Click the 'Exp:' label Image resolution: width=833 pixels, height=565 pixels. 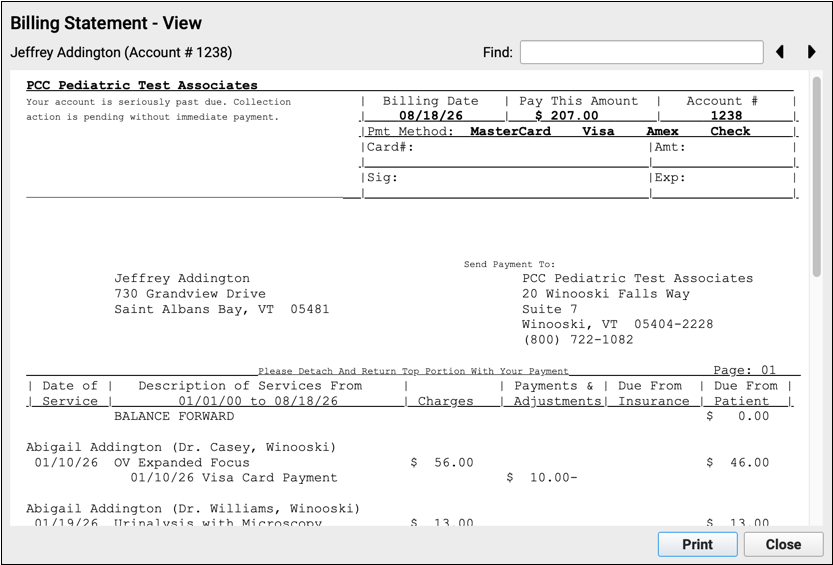(x=670, y=177)
